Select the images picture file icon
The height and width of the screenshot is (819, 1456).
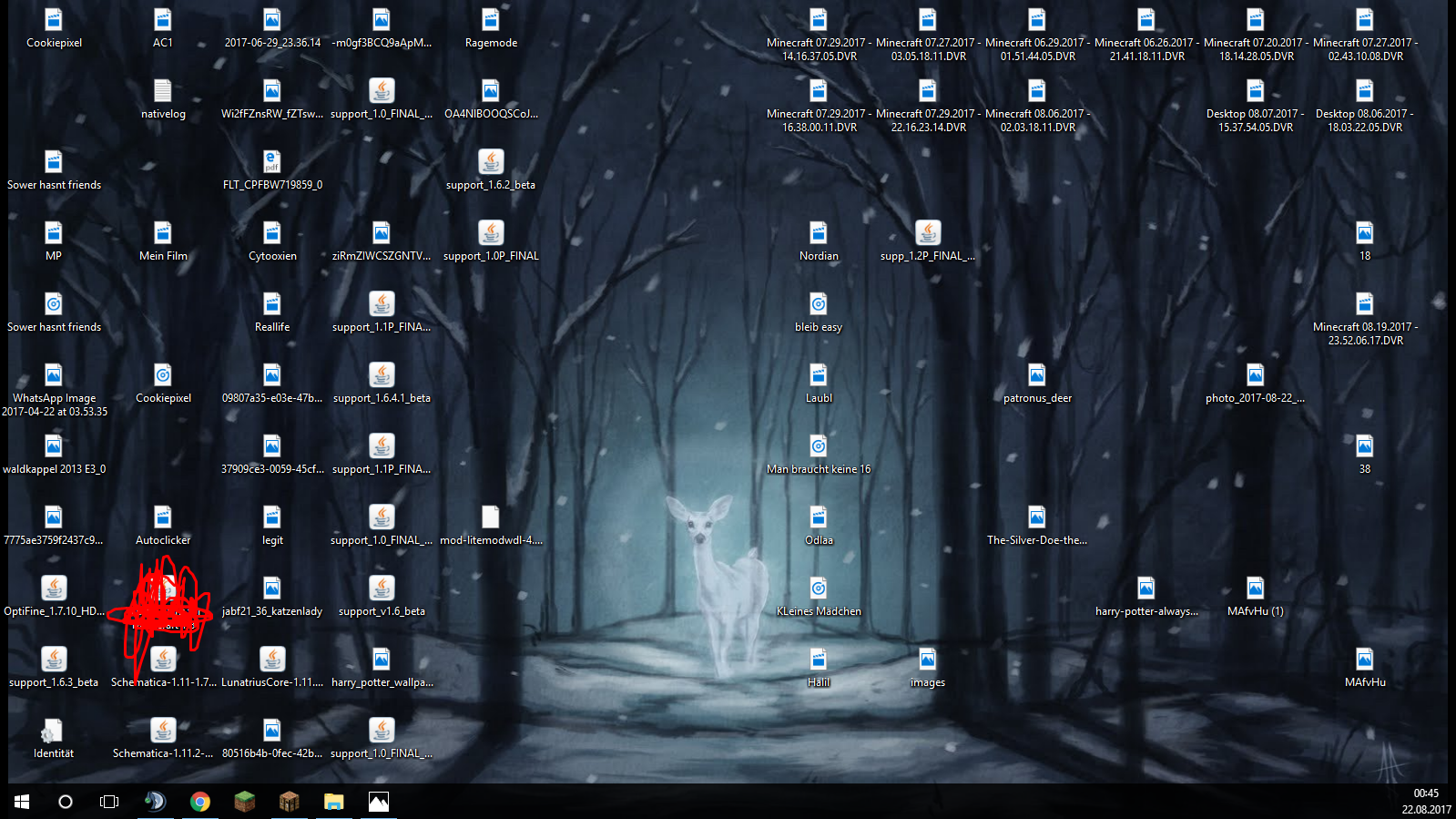tap(928, 660)
